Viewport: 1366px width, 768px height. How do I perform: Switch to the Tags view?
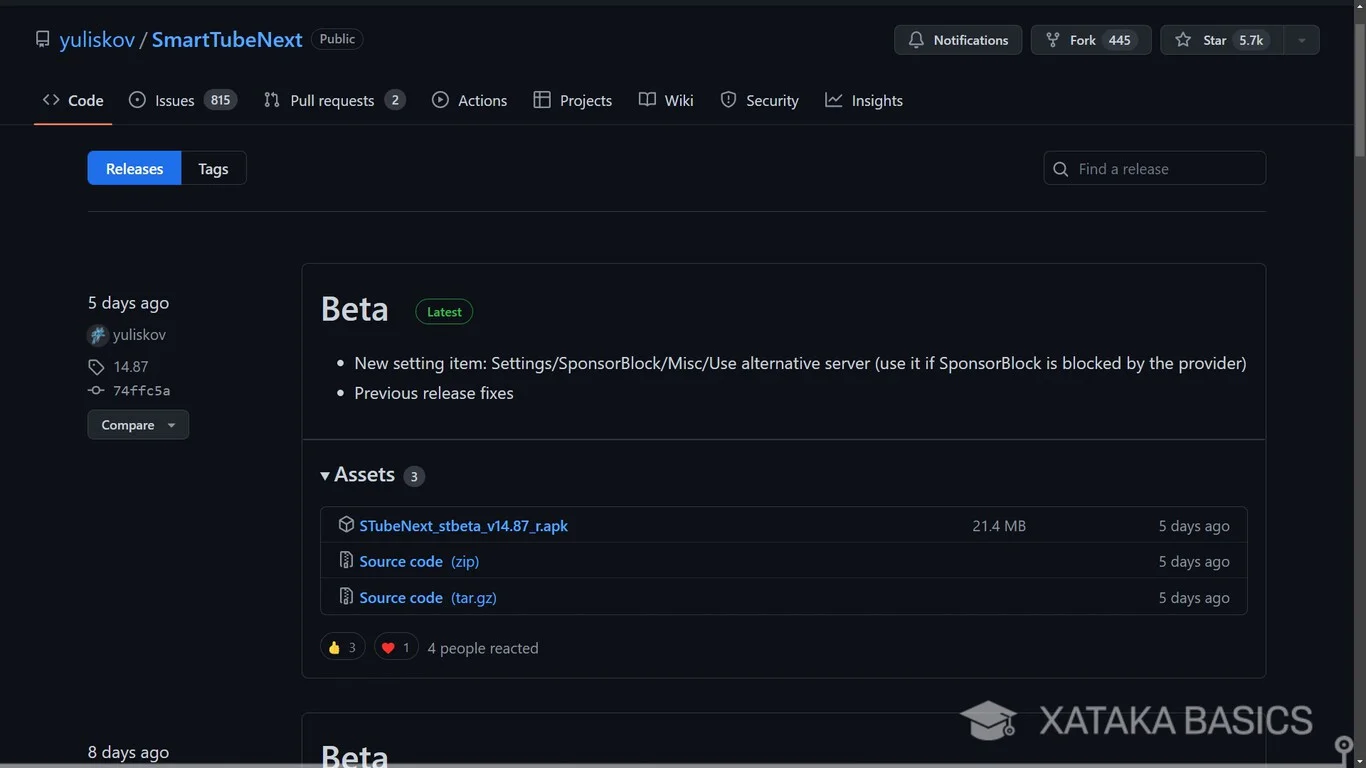[213, 168]
